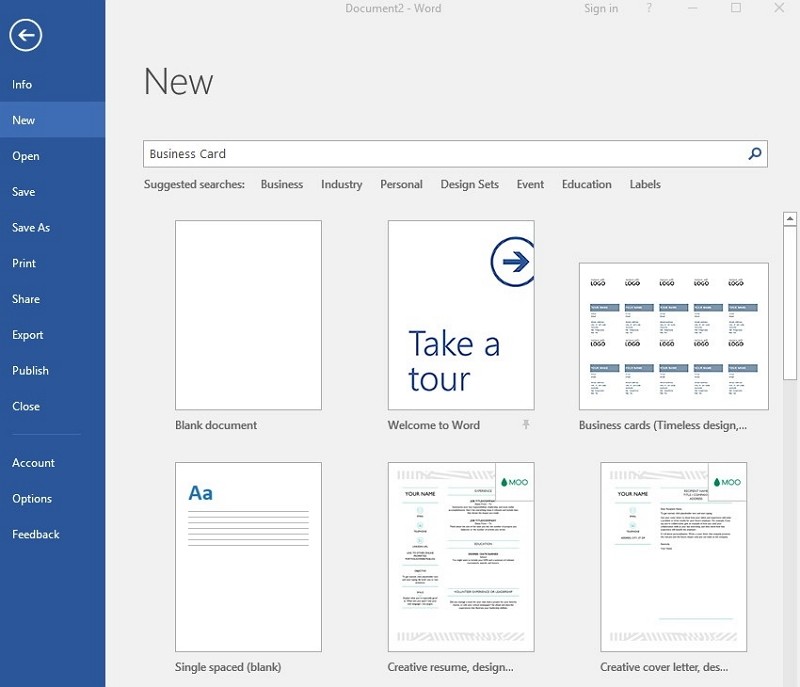Click the templates list scrollbar thumb
This screenshot has height=687, width=800.
790,303
